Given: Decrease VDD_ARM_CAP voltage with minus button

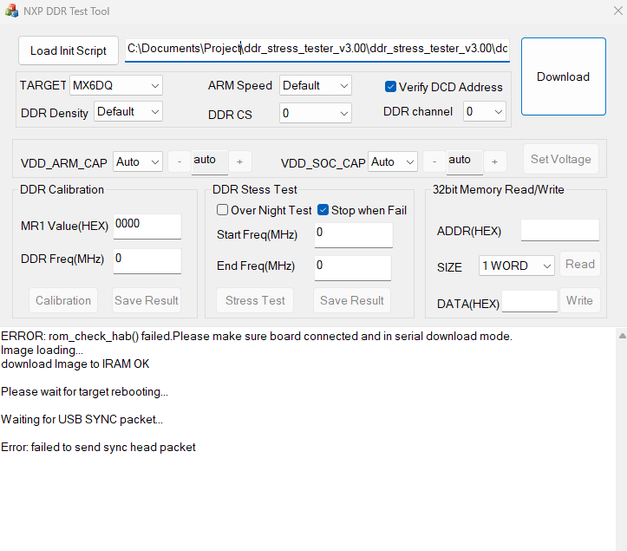Looking at the screenshot, I should click(180, 162).
